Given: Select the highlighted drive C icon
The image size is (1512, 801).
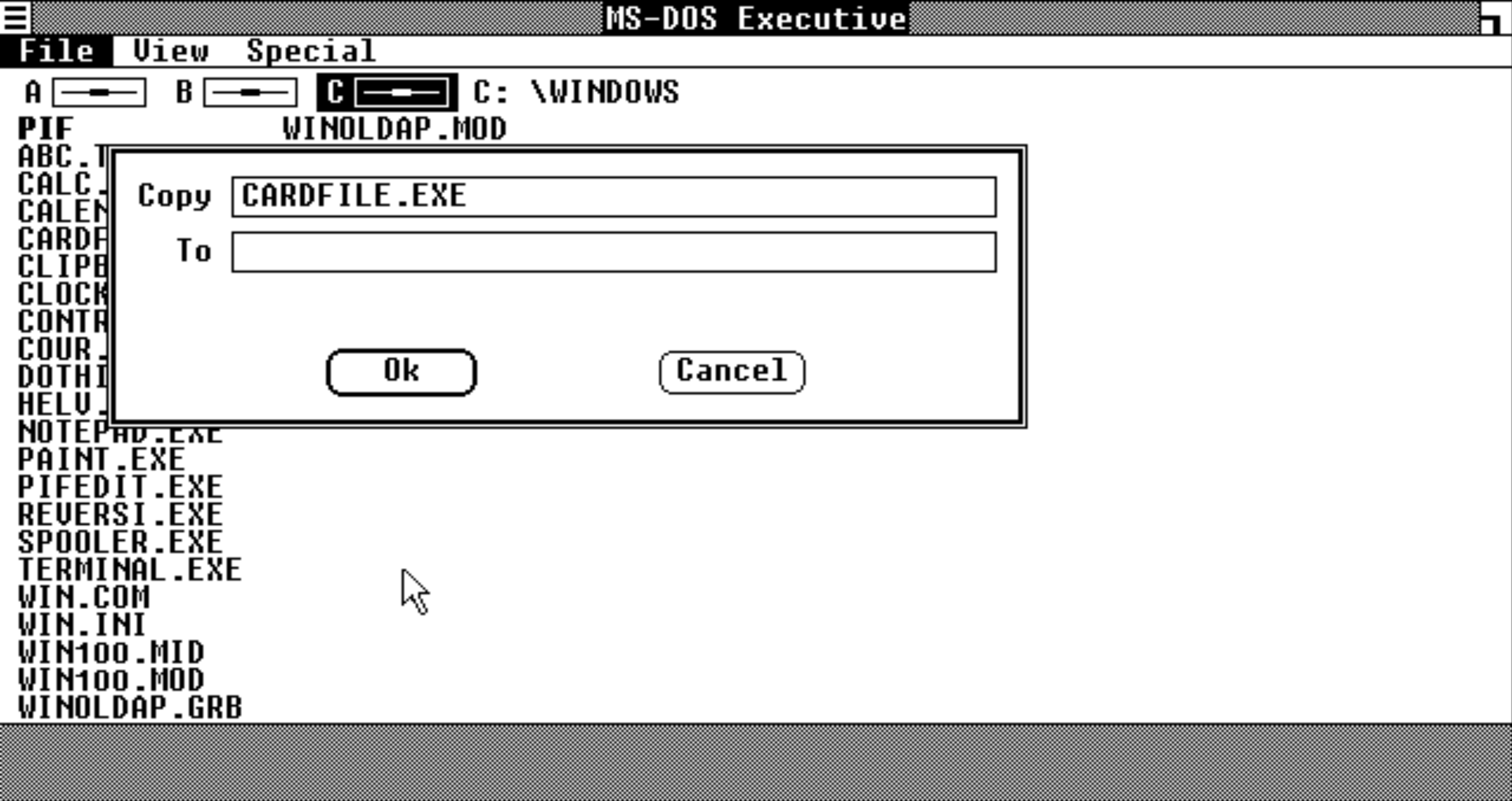Looking at the screenshot, I should pos(387,93).
